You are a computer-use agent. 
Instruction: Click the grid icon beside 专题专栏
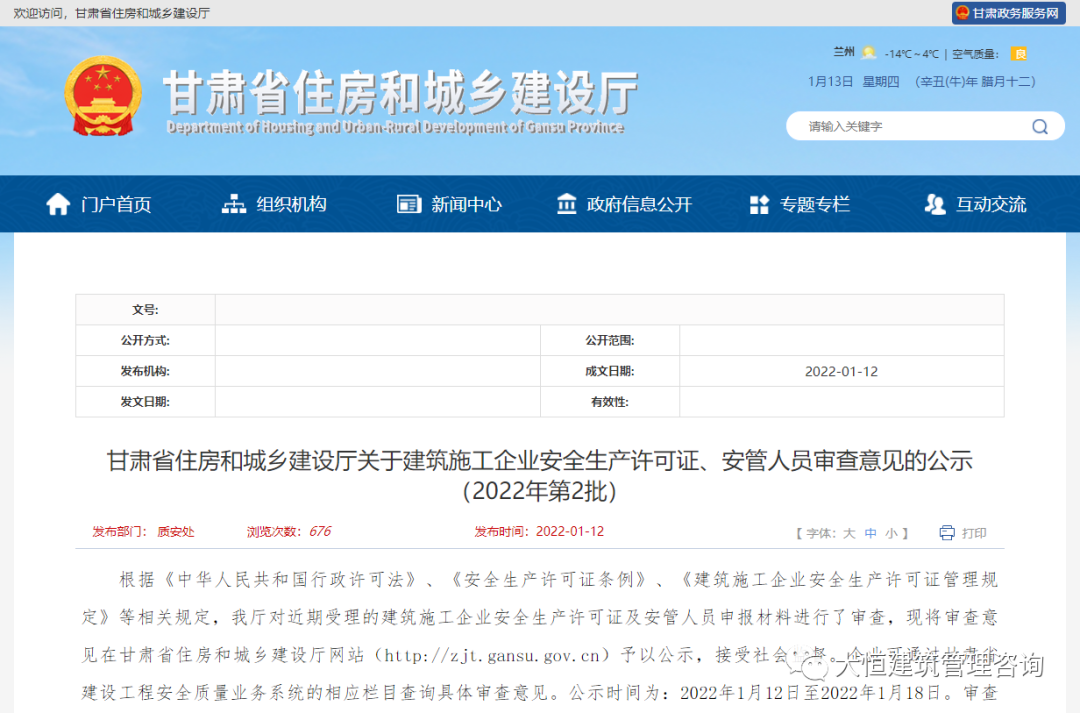[759, 205]
